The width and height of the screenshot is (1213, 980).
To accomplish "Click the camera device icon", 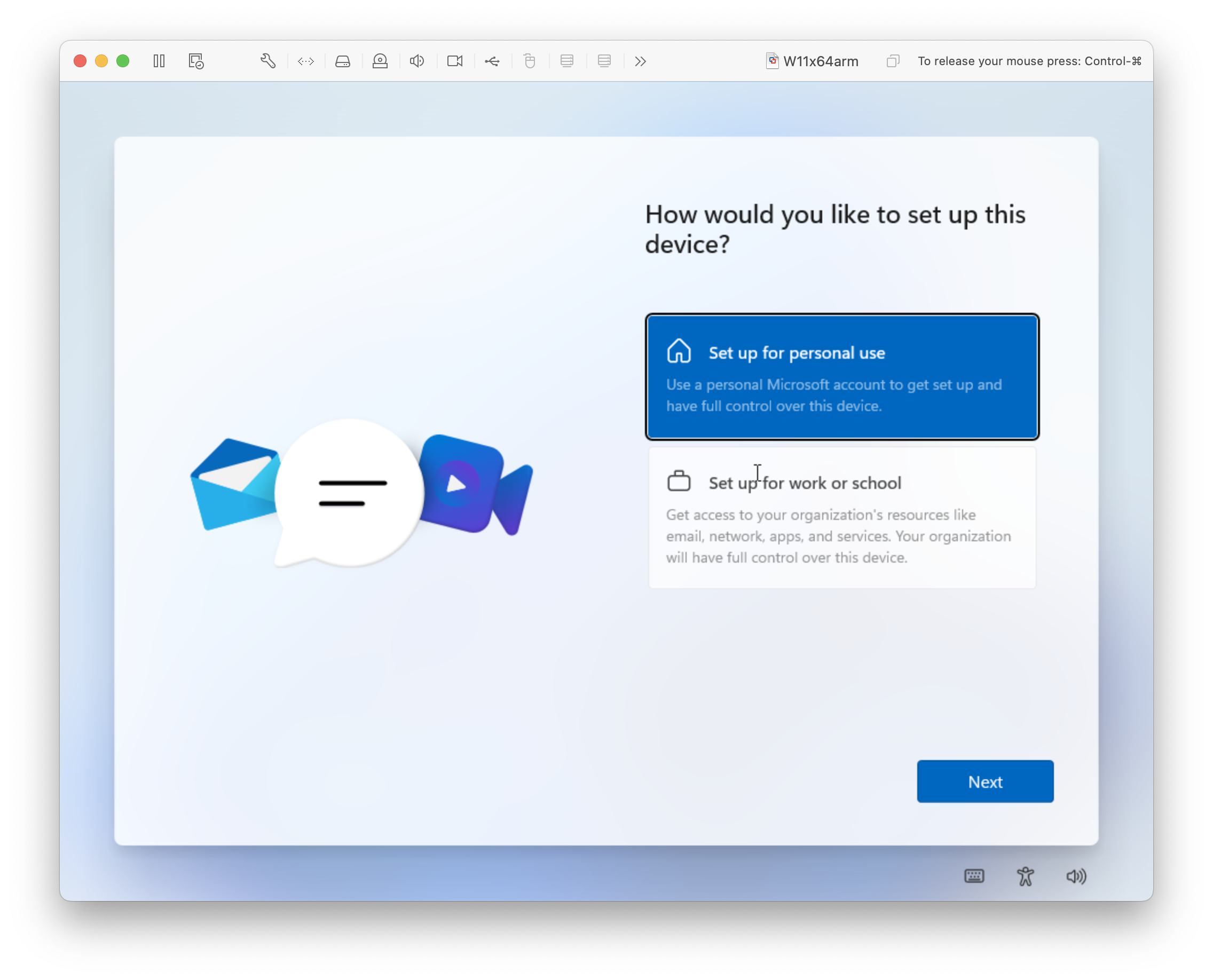I will [454, 61].
